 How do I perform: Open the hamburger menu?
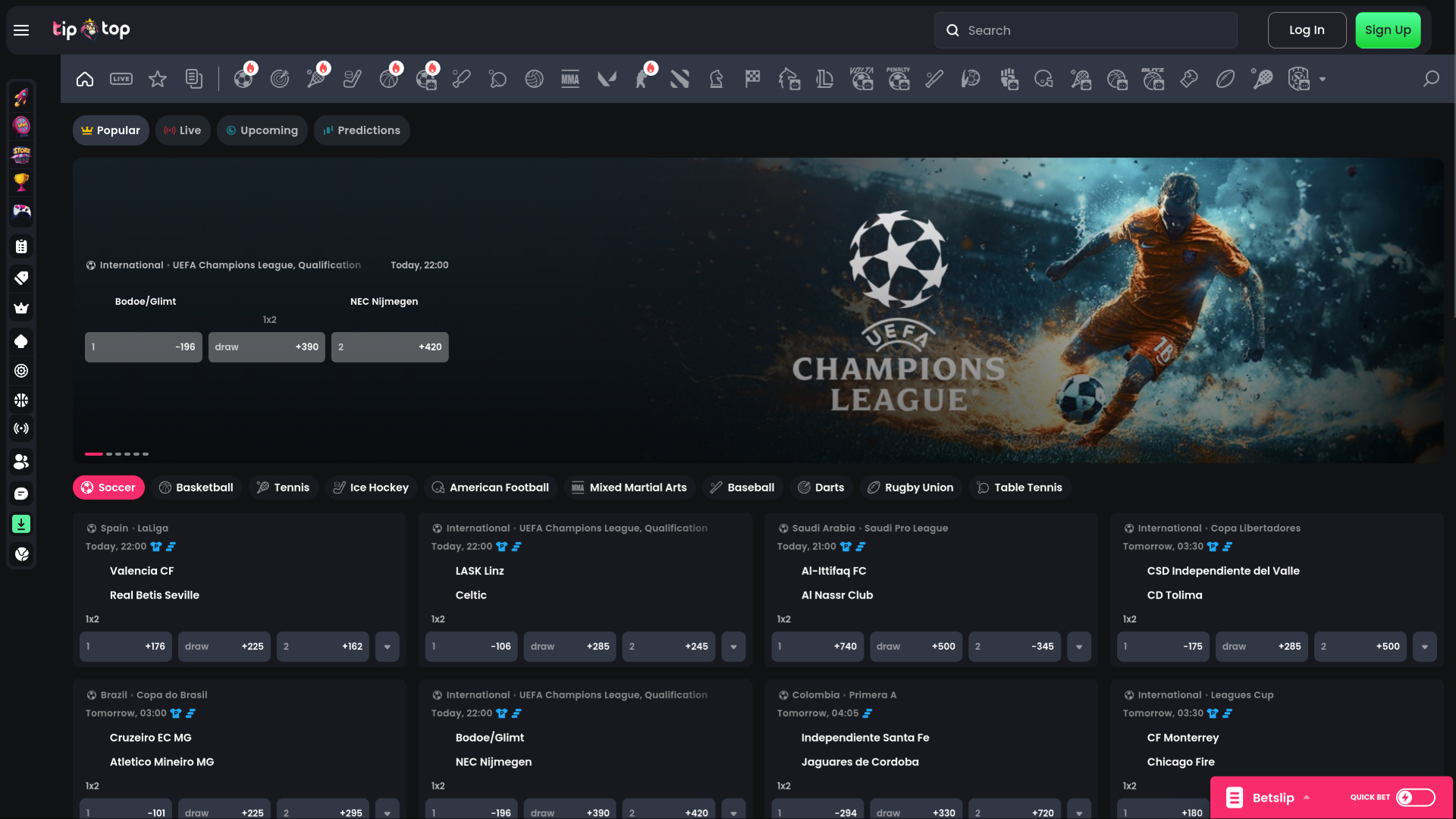click(x=21, y=30)
